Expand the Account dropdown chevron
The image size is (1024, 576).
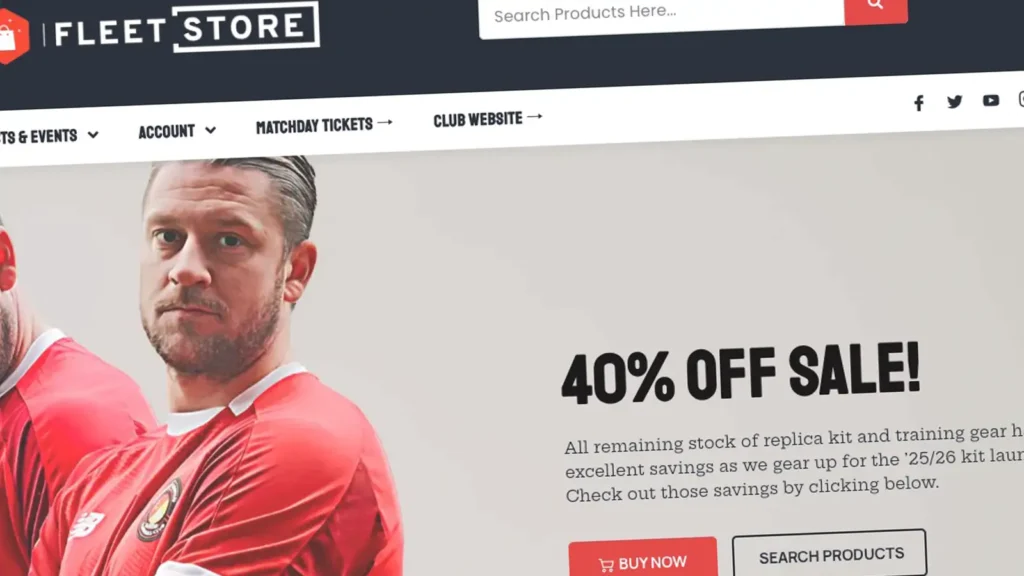point(210,131)
